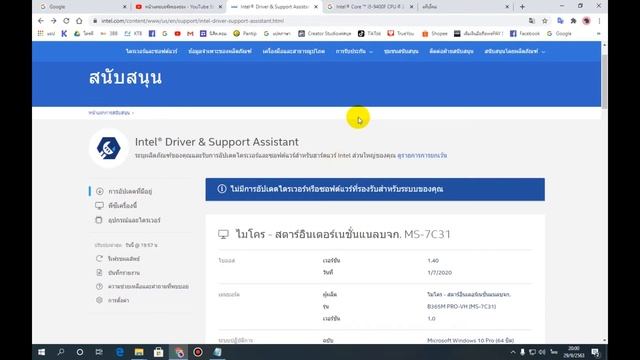Image resolution: width=640 pixels, height=360 pixels.
Task: Open the Pantip bookmark
Action: 244,33
